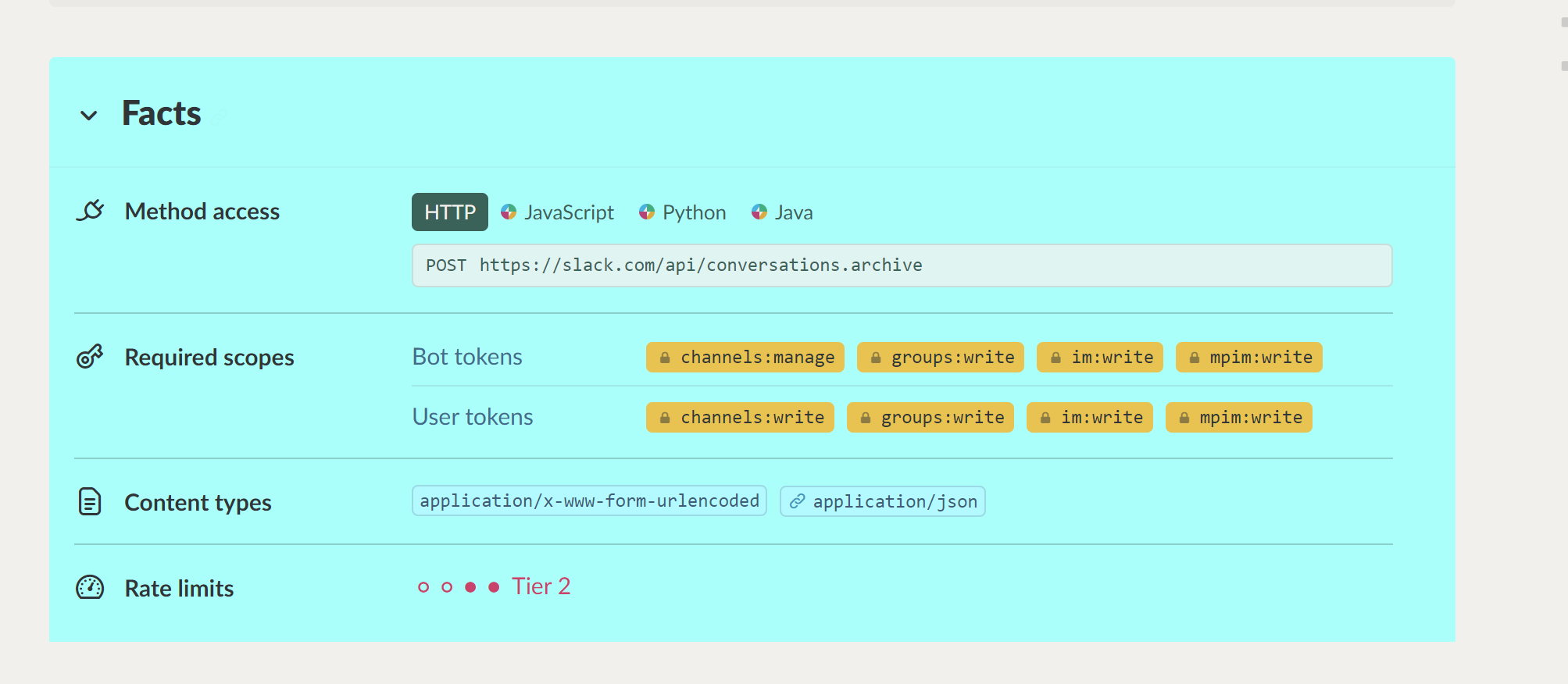1568x684 pixels.
Task: Click the JavaScript tab colored logo icon
Action: tap(509, 212)
